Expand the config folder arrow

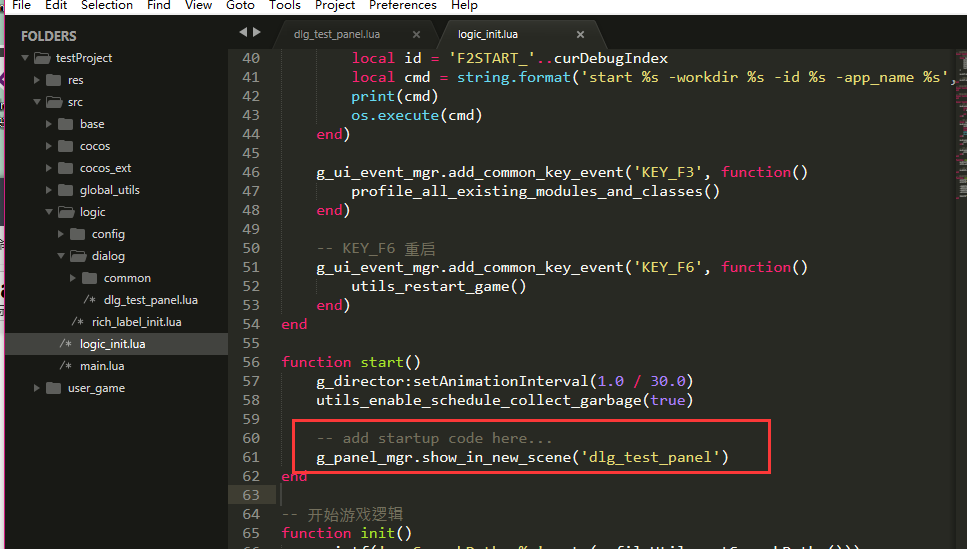(x=60, y=234)
